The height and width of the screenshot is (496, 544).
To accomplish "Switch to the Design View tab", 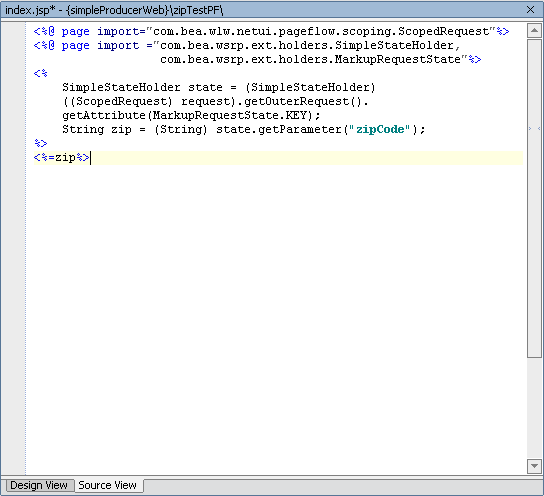I will pos(39,485).
